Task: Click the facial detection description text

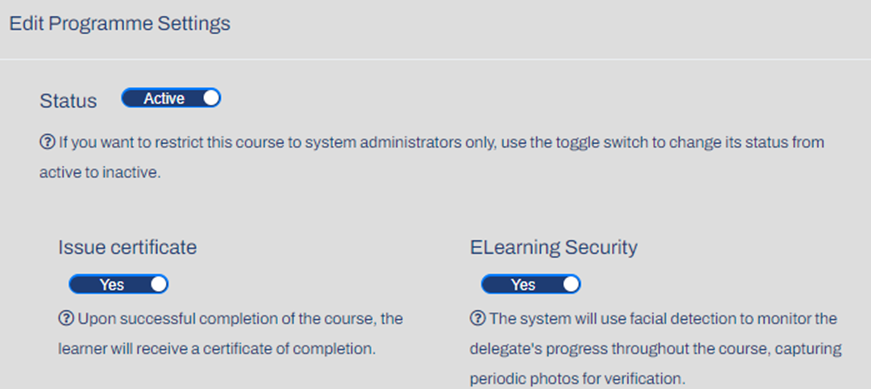Action: (x=655, y=349)
